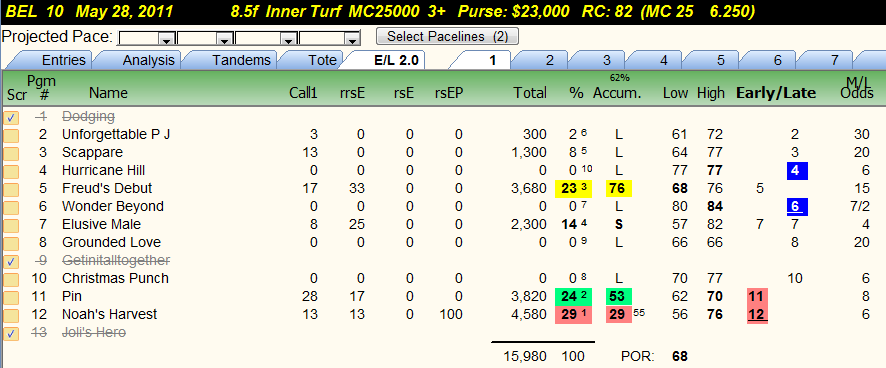Image resolution: width=886 pixels, height=368 pixels.
Task: Click the Early/Late column header
Action: 776,93
